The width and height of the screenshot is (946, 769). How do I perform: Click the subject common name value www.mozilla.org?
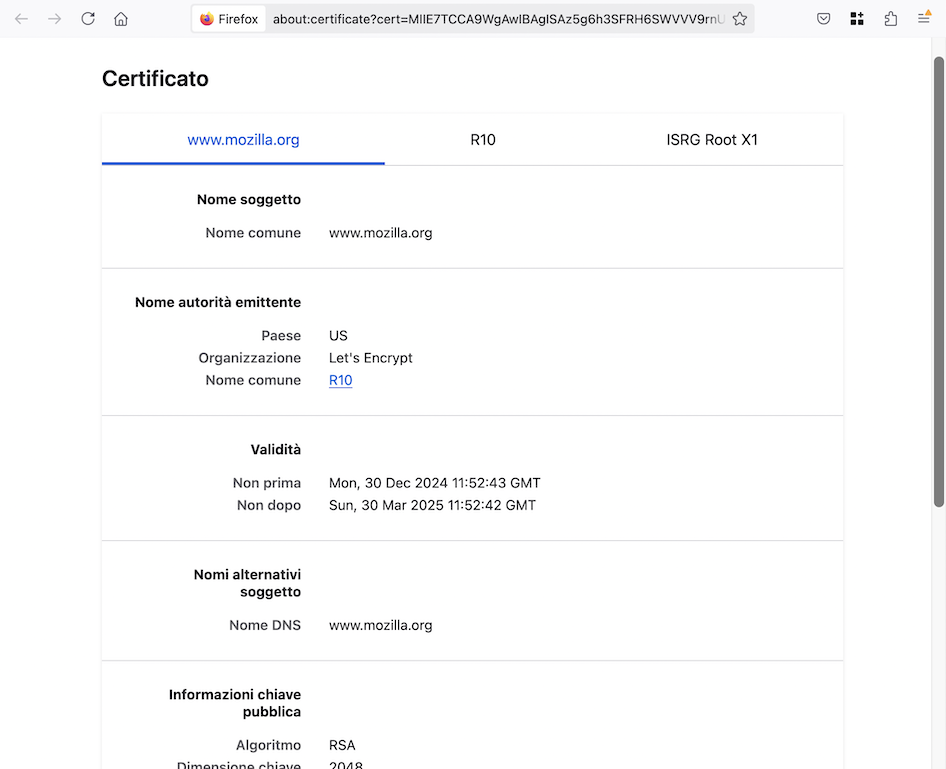click(x=381, y=233)
